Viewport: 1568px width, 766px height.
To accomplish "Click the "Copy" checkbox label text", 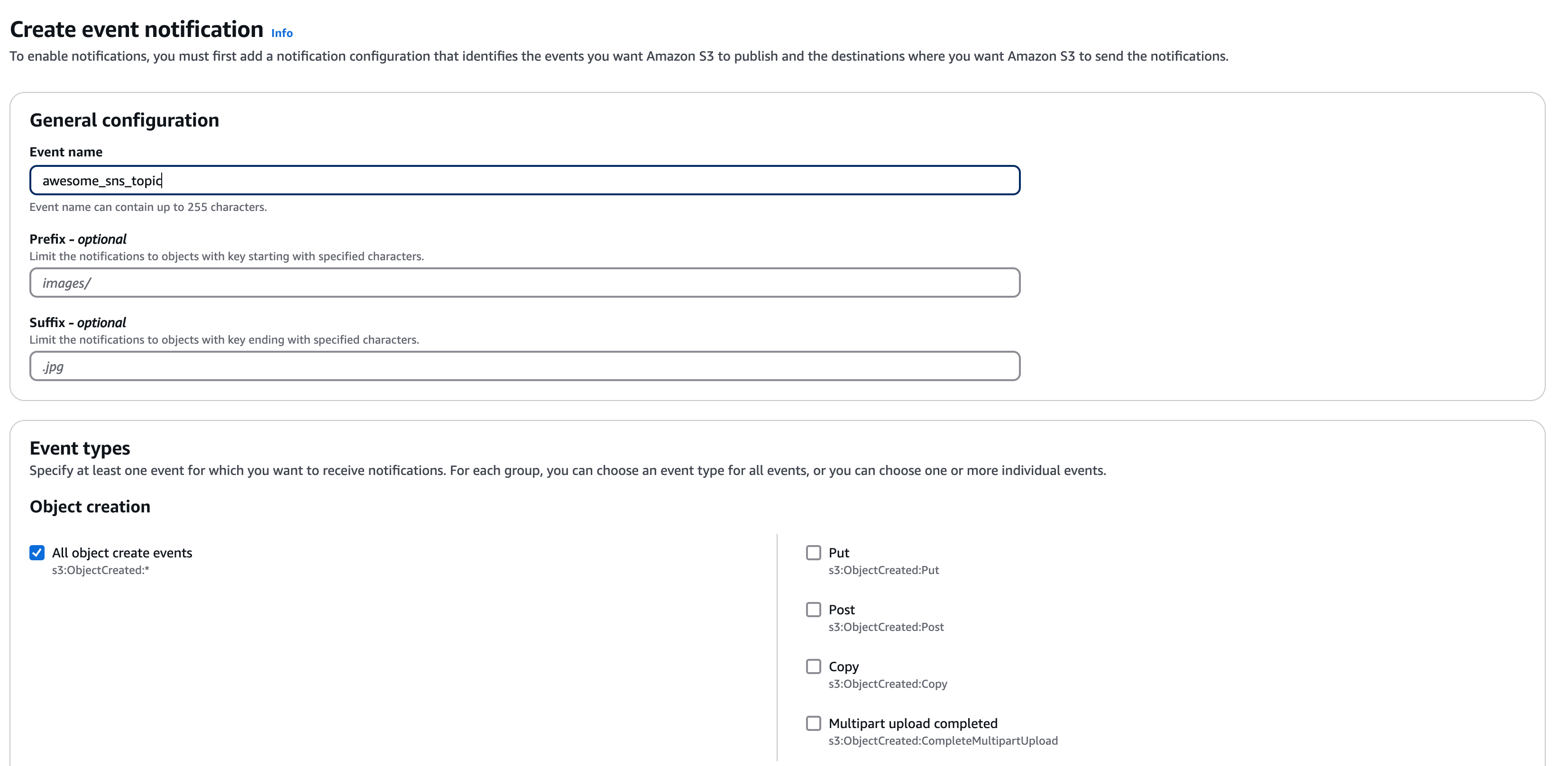I will 843,666.
